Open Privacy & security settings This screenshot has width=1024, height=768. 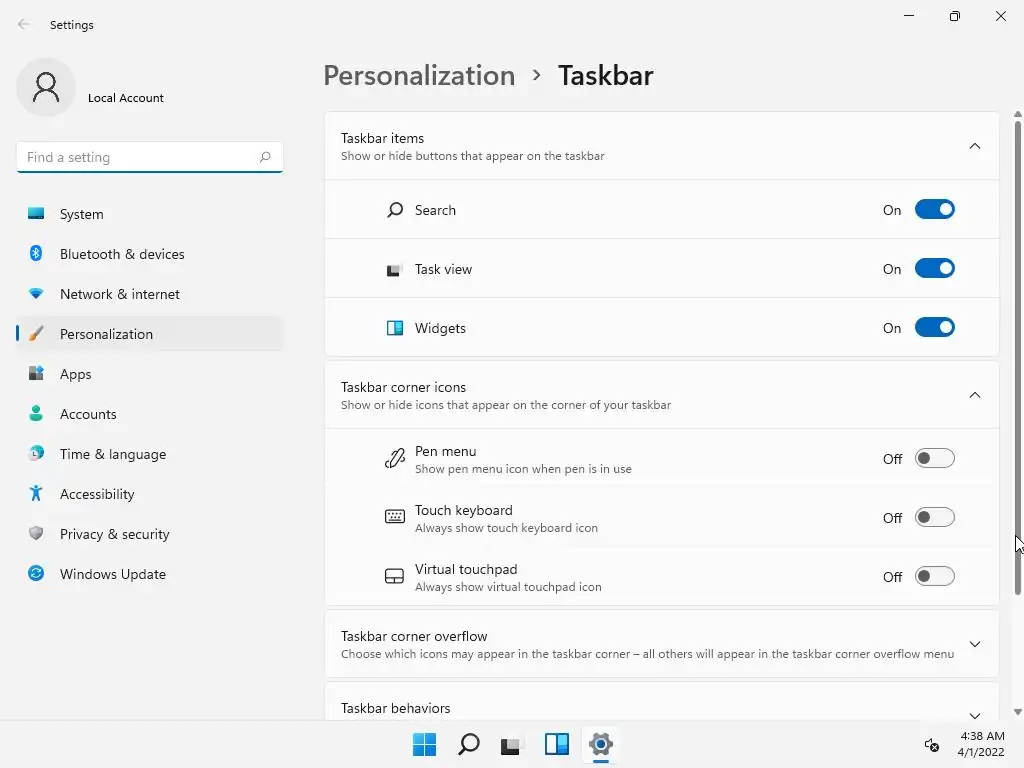click(150, 534)
